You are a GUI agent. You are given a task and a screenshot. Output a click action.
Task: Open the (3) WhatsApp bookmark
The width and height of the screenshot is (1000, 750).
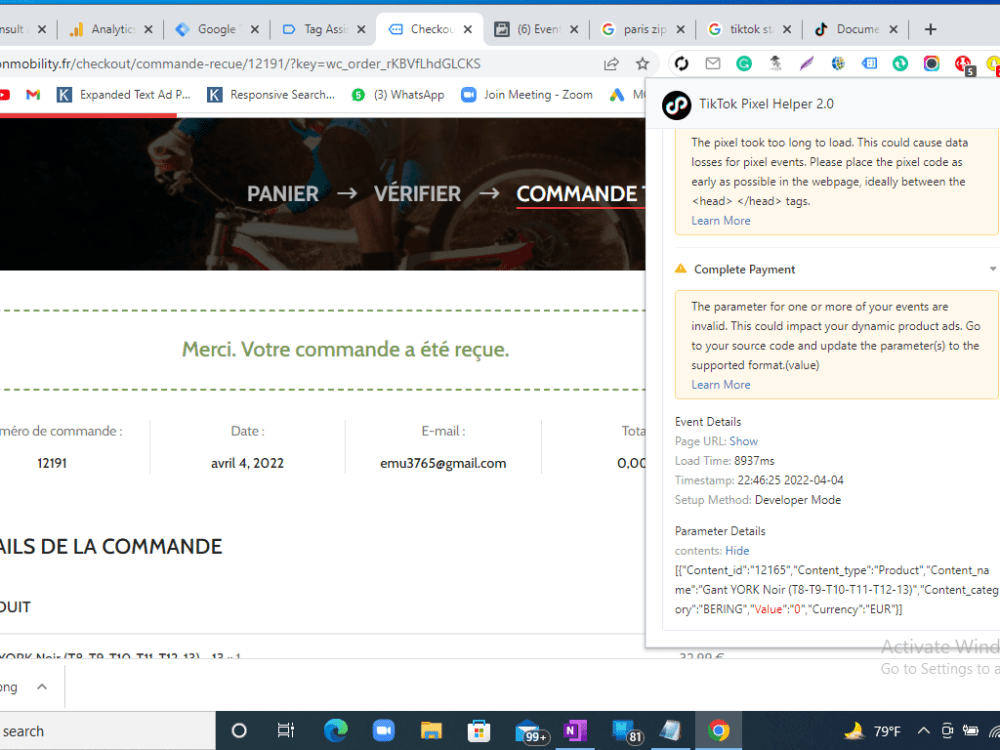click(x=398, y=94)
